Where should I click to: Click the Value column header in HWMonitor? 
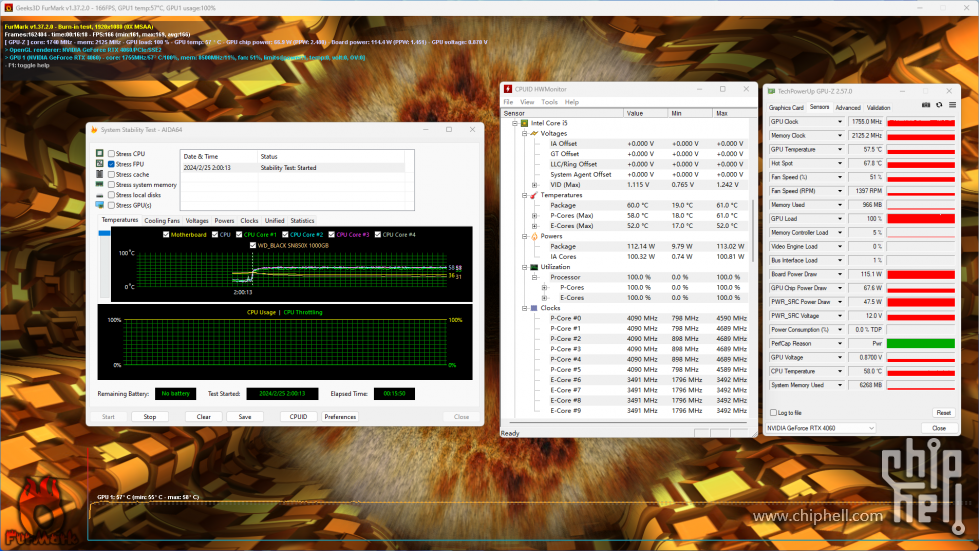click(x=646, y=114)
